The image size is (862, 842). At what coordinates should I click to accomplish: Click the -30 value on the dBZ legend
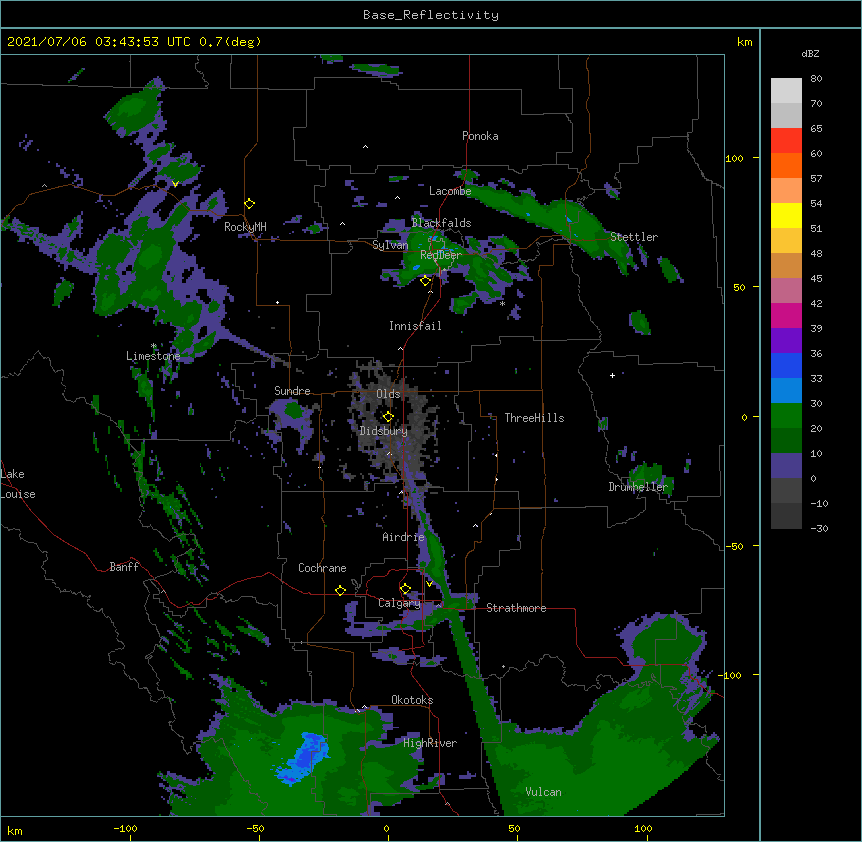pos(819,528)
